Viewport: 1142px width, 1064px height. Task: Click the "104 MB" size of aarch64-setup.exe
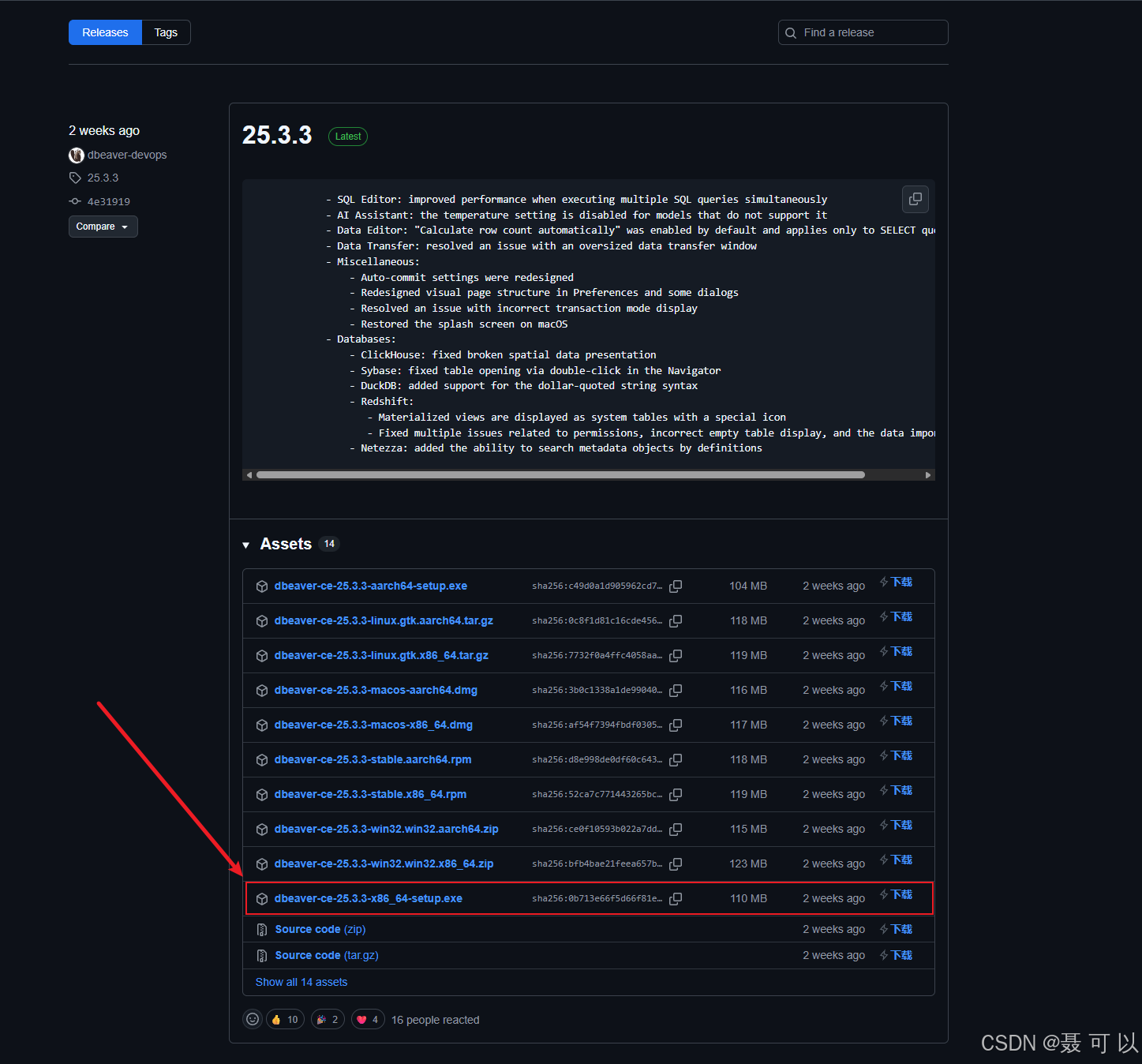pos(748,586)
